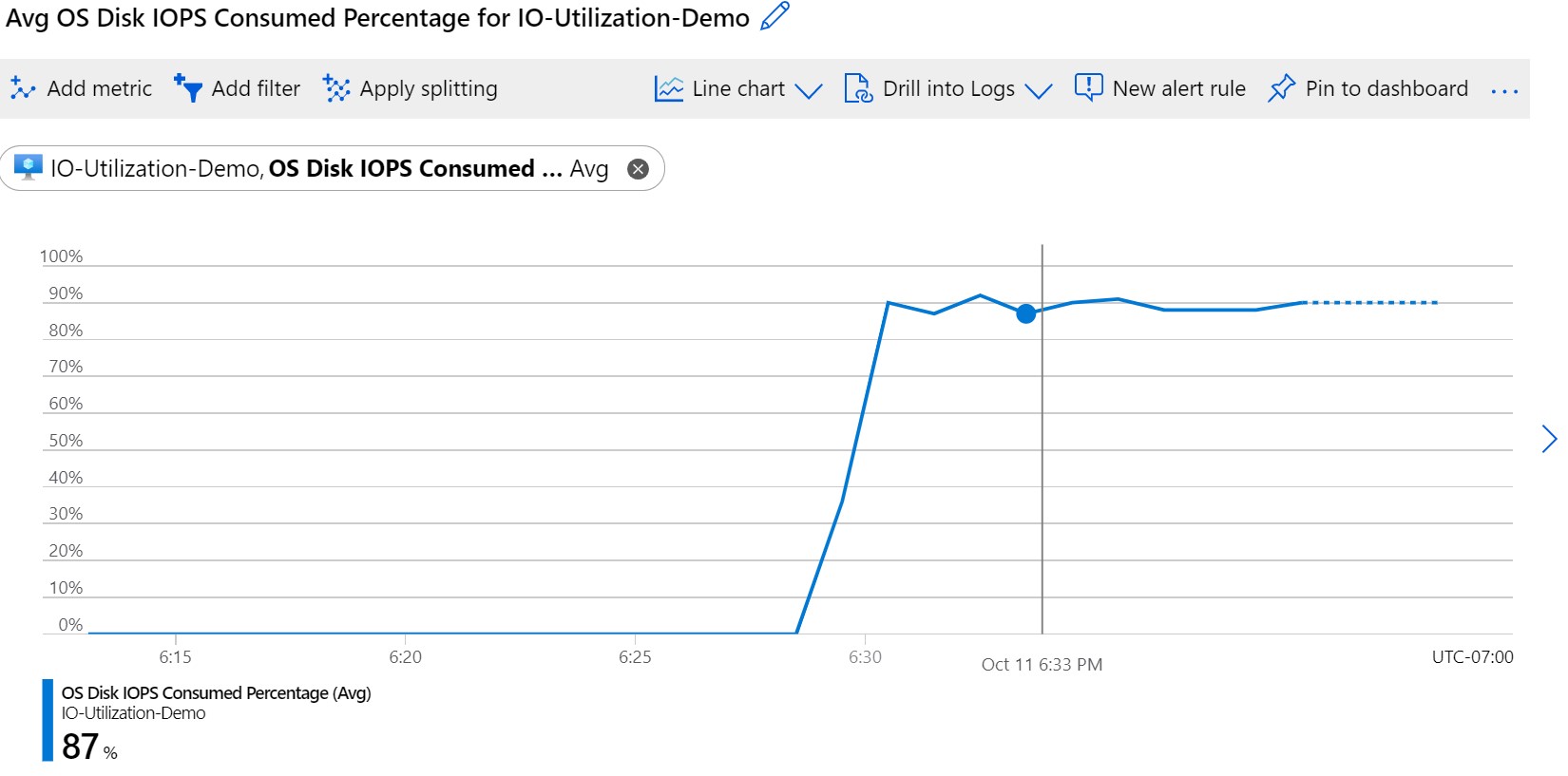Screen dimensions: 1568x776
Task: Click the Drill into Logs icon
Action: (858, 88)
